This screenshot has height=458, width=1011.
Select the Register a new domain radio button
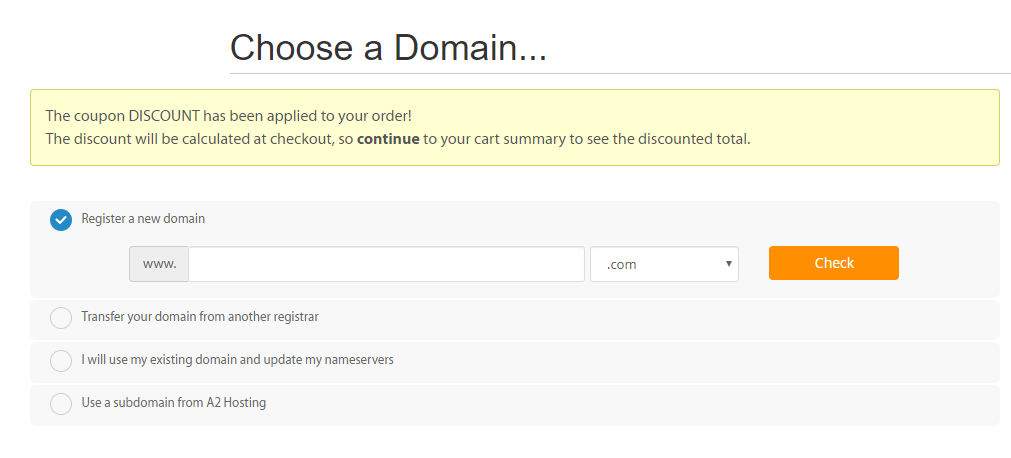61,220
